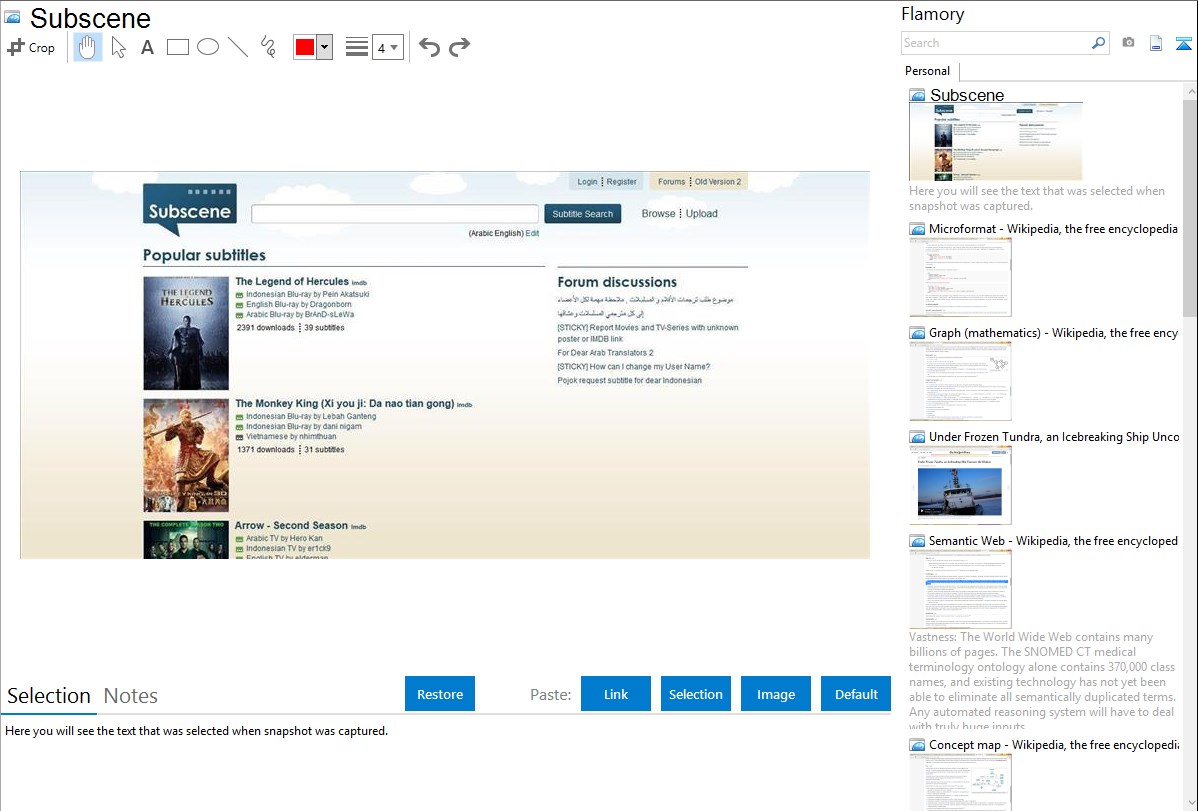Image resolution: width=1198 pixels, height=811 pixels.
Task: Redo the last undone action
Action: click(459, 47)
